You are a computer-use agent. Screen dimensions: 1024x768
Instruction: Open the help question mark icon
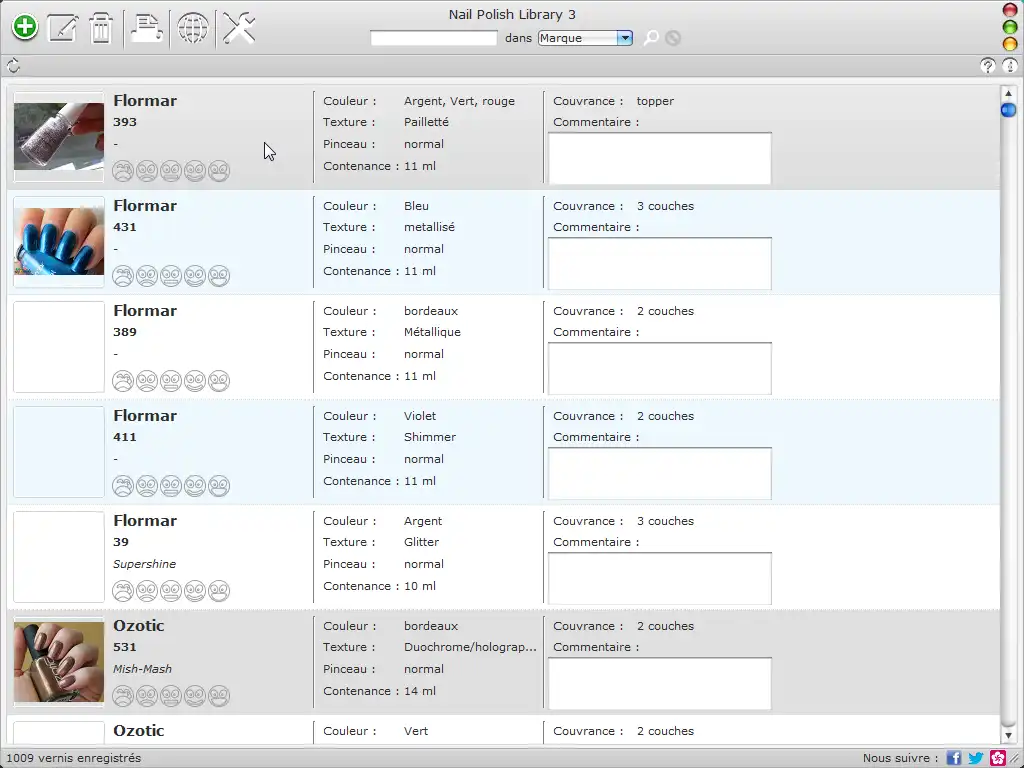pos(987,65)
